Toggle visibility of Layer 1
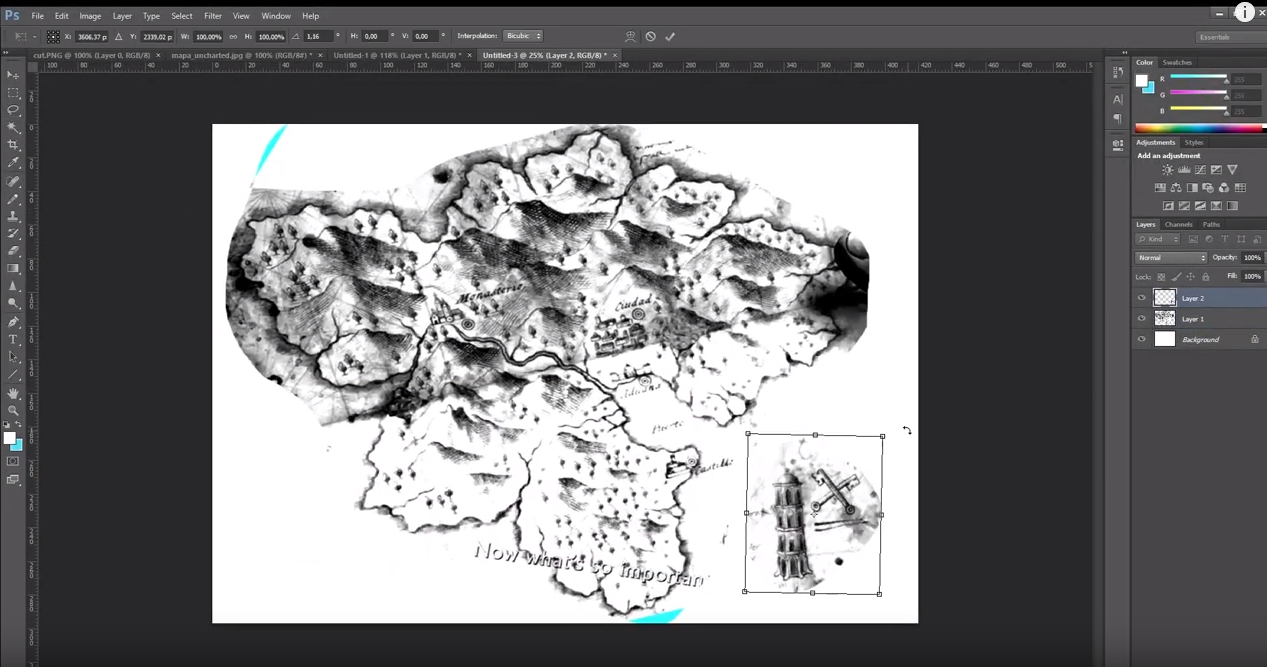1267x667 pixels. pos(1141,319)
